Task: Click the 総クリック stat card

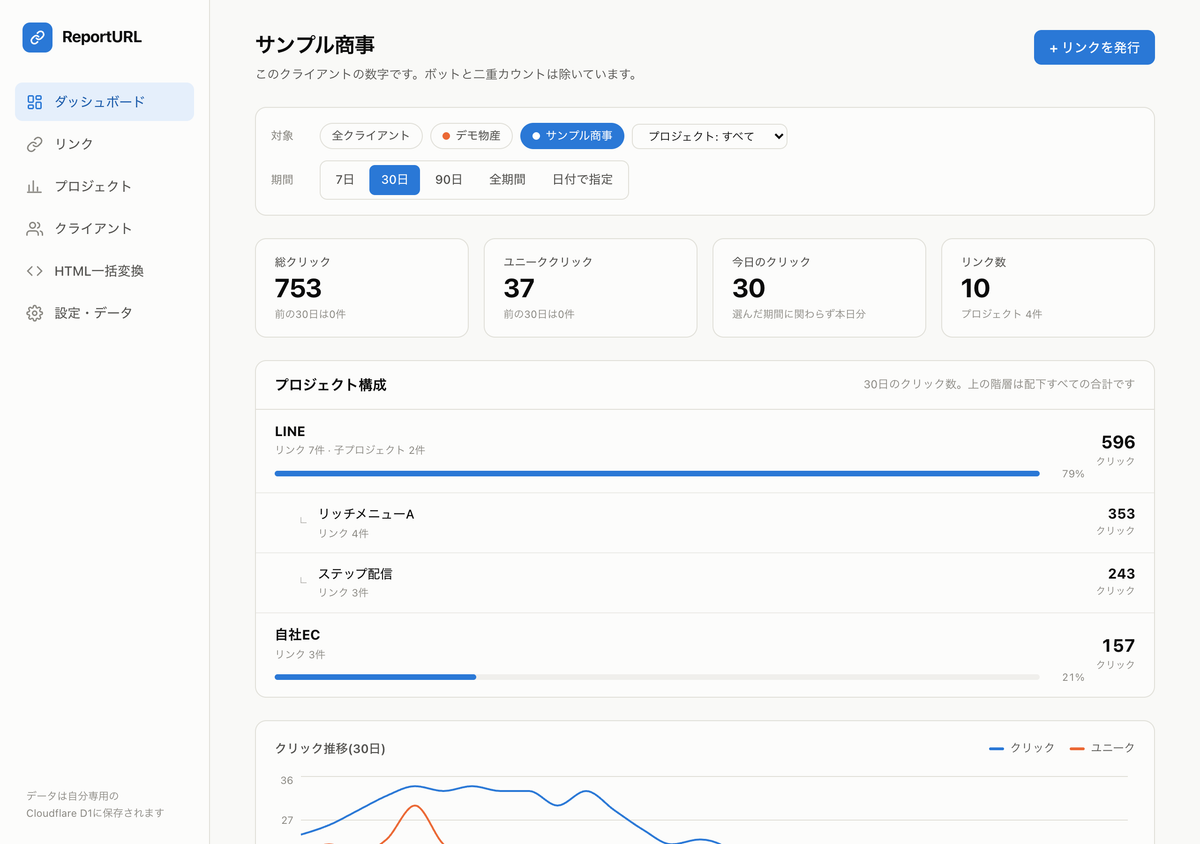Action: [362, 288]
